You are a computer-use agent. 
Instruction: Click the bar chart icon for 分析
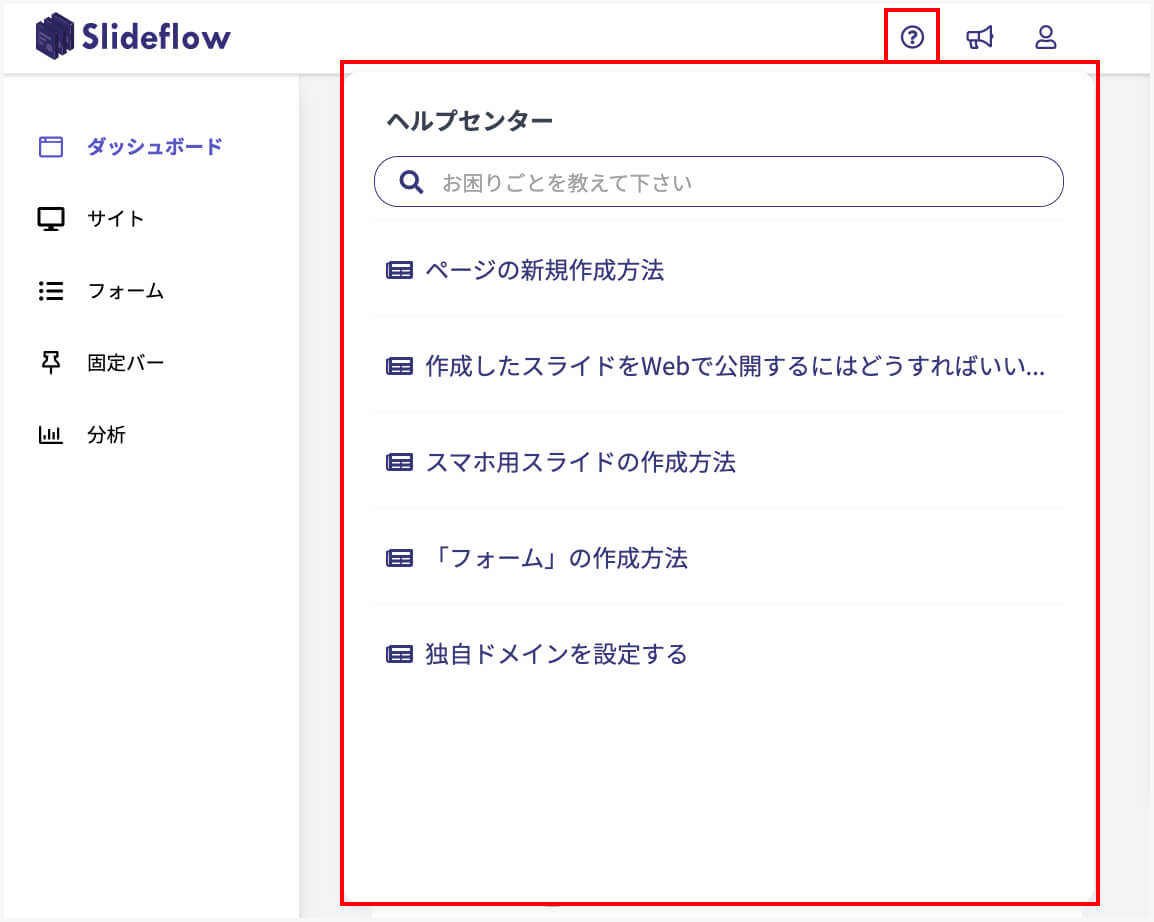51,435
